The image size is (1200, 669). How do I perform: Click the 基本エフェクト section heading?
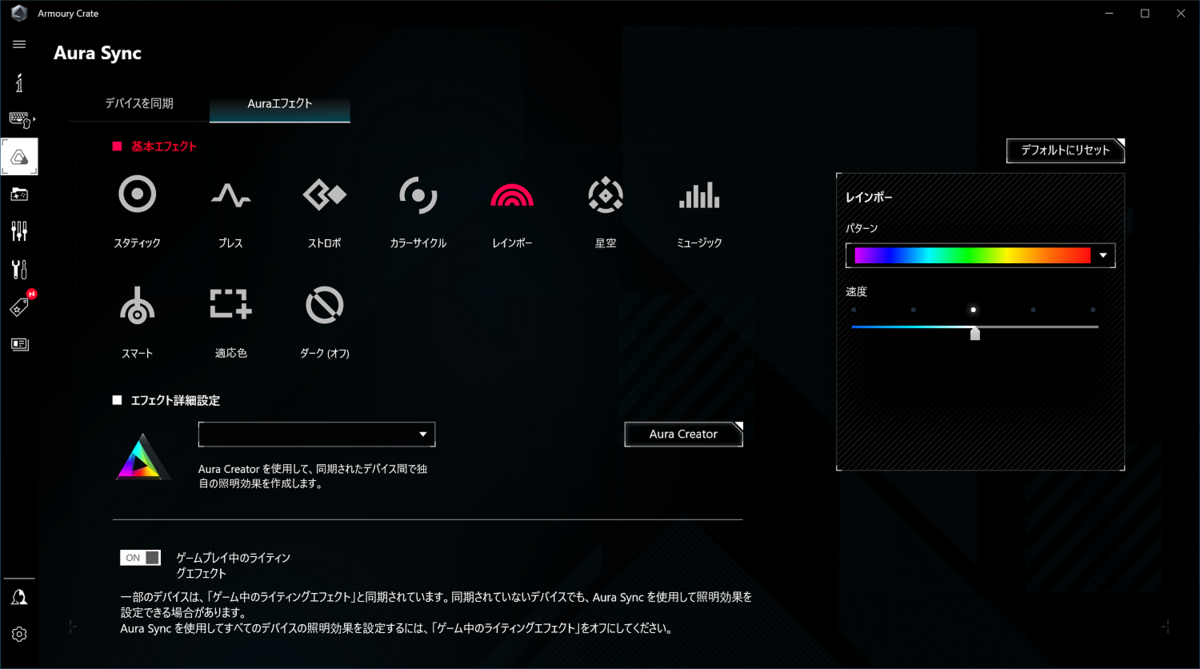point(163,146)
